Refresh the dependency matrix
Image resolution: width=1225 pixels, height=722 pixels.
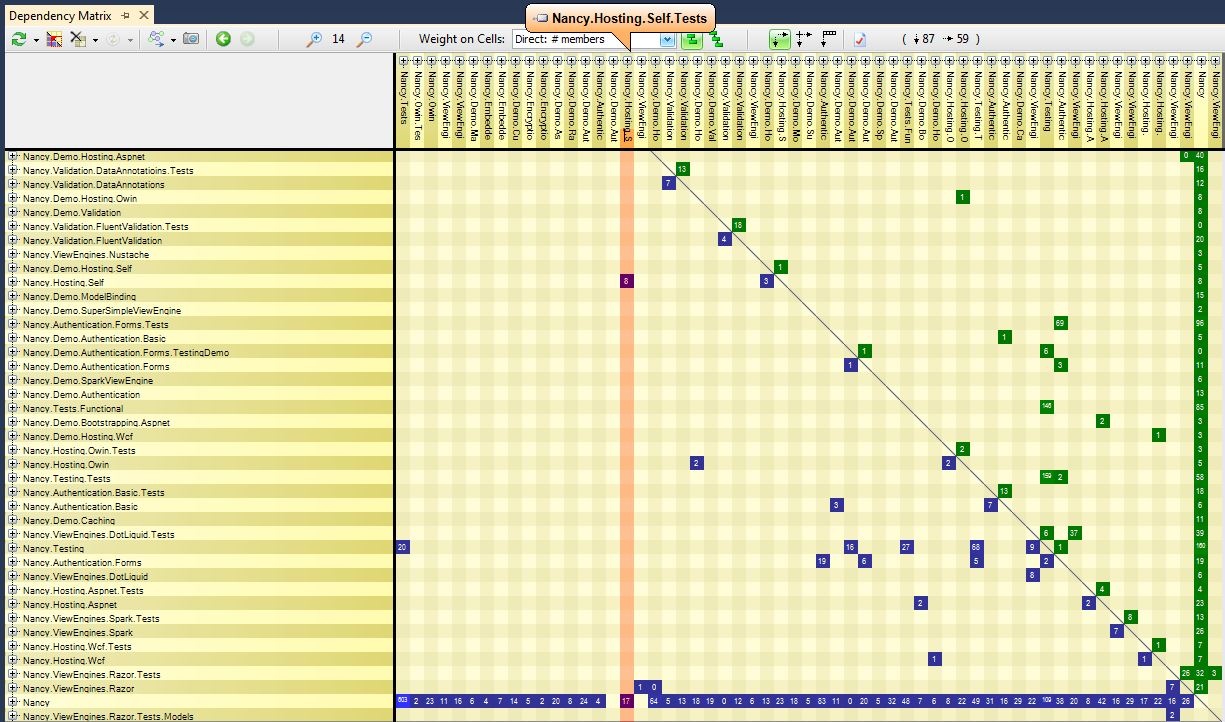(x=19, y=39)
